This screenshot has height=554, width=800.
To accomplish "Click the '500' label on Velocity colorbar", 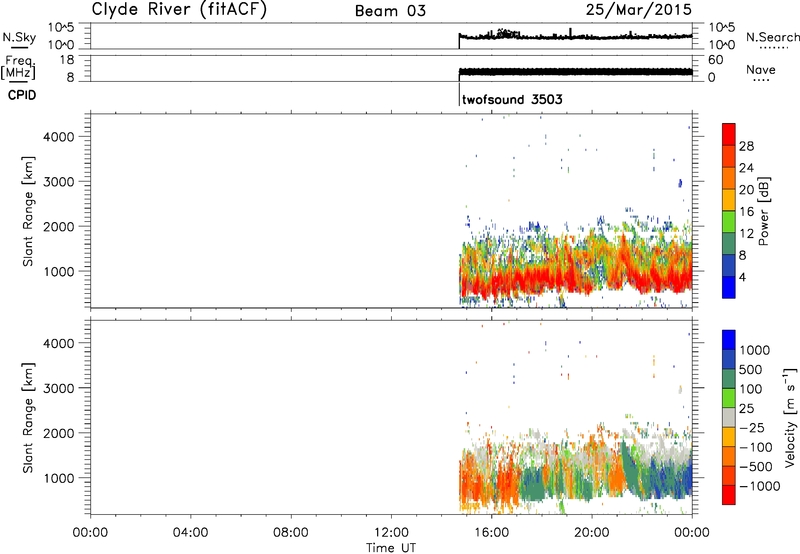I will (751, 370).
